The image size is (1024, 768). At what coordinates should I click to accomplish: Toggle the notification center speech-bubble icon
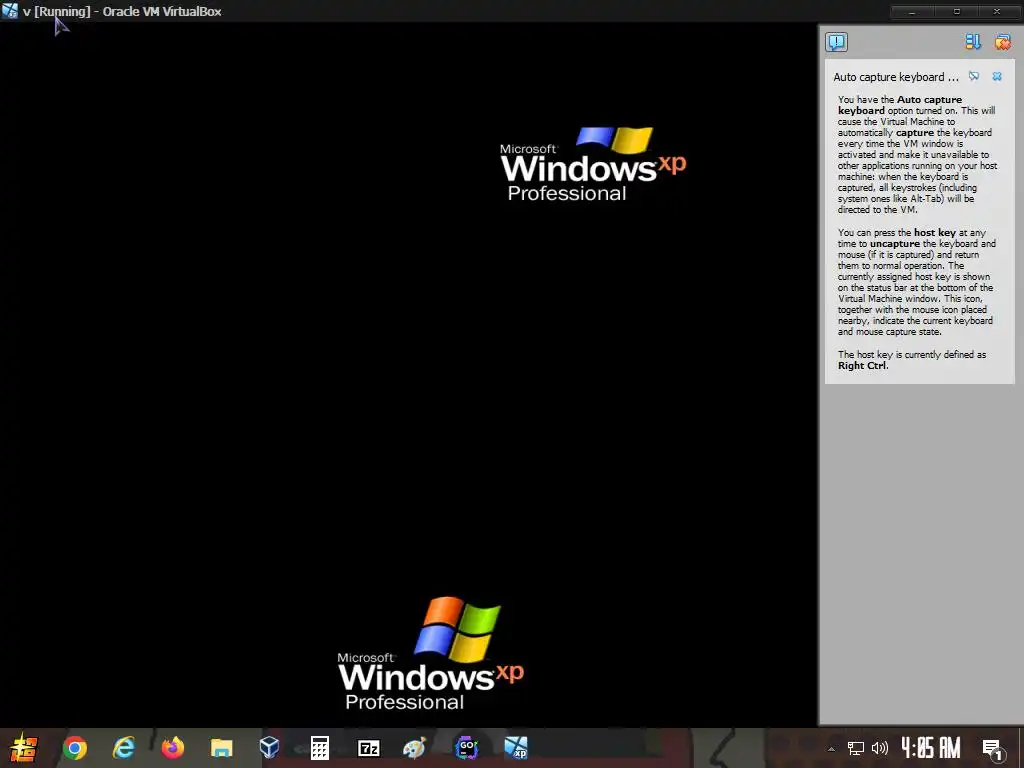pos(836,42)
